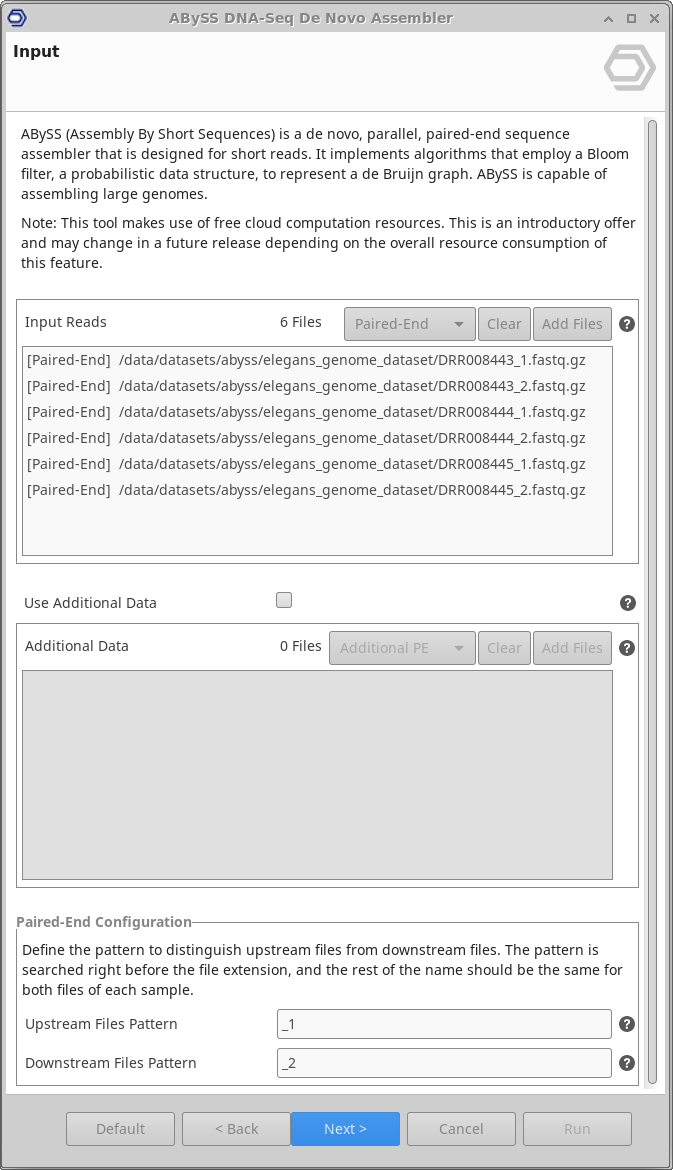Open the Additional PE dropdown
This screenshot has width=673, height=1170.
pyautogui.click(x=402, y=648)
